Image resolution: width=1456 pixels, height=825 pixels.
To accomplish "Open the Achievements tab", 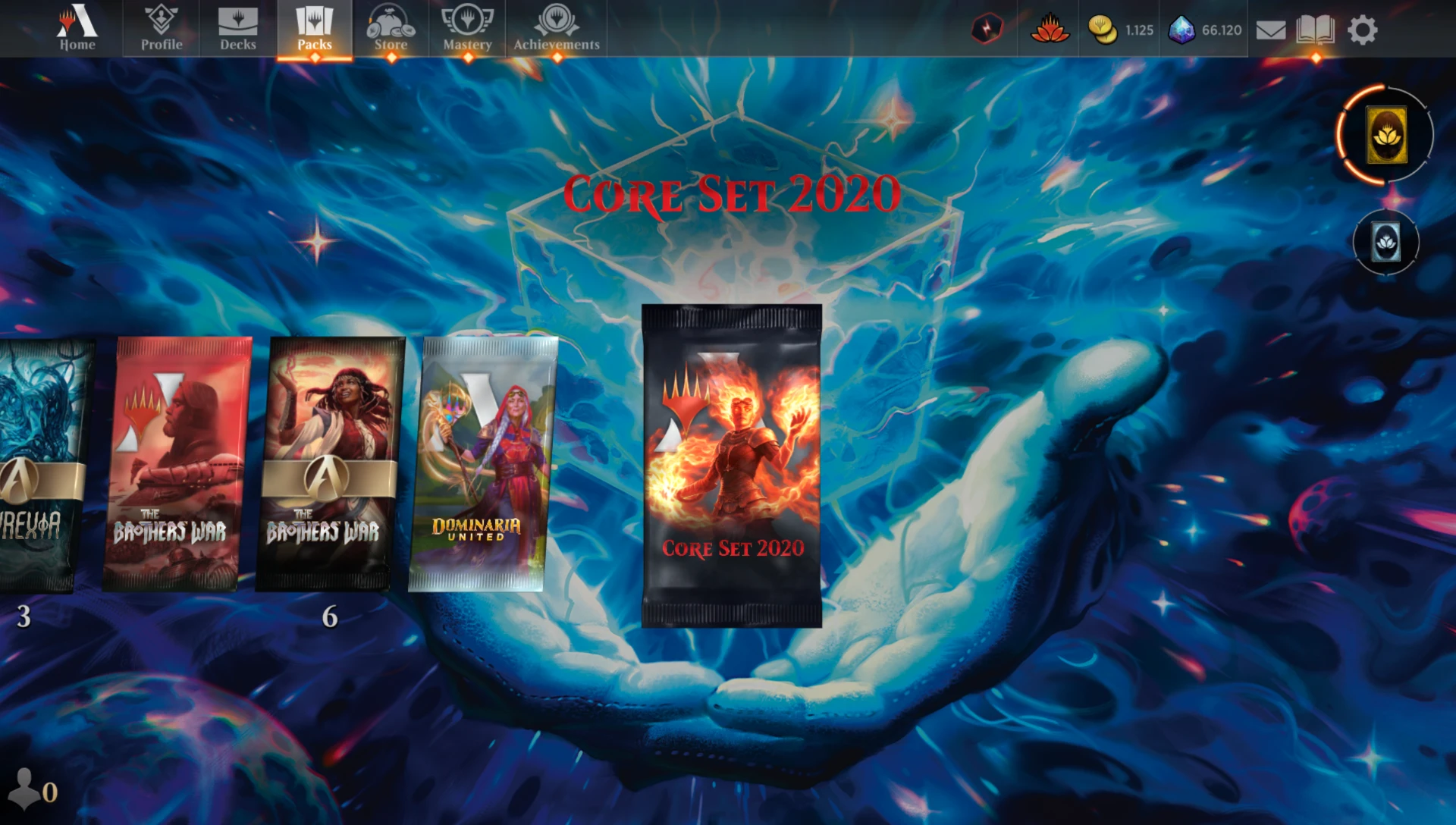I will [557, 29].
